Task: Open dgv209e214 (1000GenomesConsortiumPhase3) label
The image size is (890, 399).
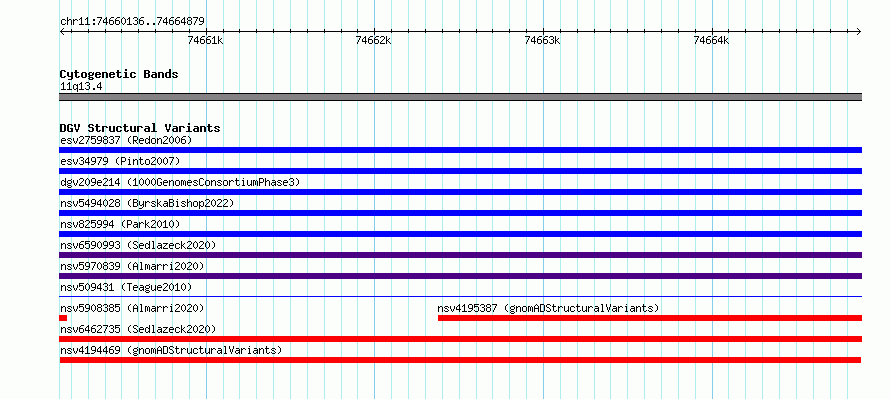Action: point(180,182)
